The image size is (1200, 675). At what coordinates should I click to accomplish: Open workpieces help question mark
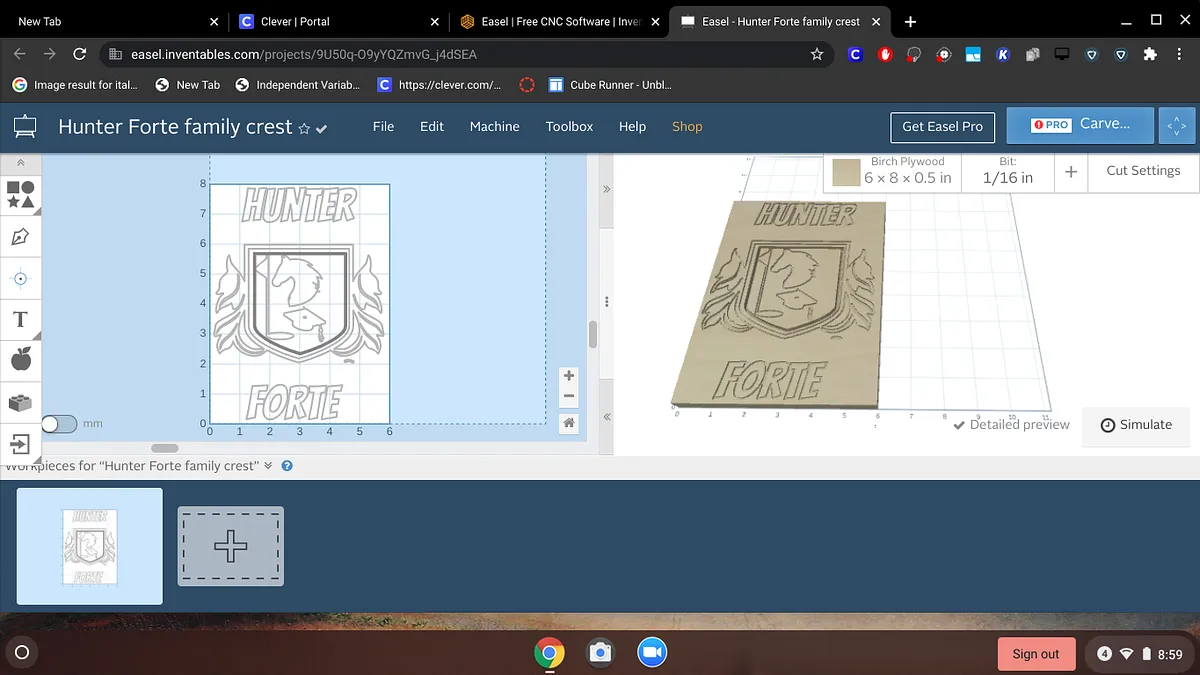287,466
